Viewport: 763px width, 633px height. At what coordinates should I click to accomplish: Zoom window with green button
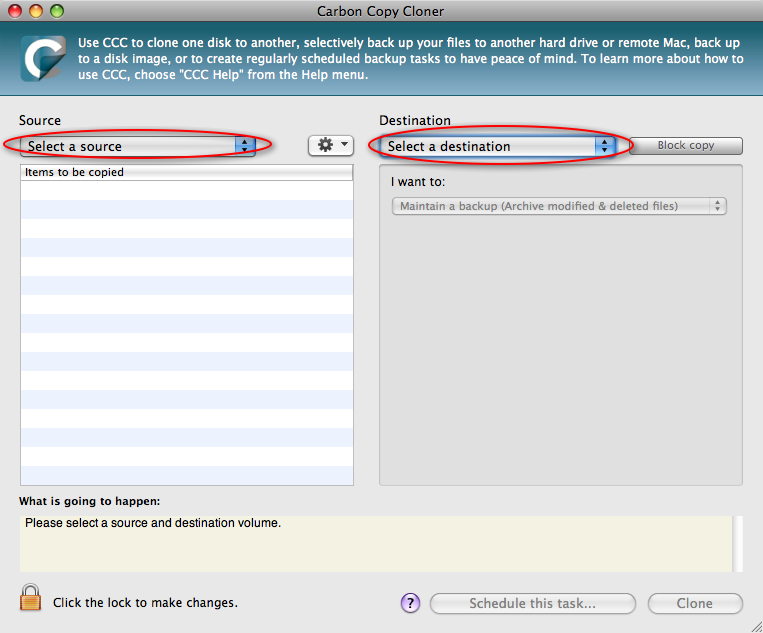tap(57, 11)
